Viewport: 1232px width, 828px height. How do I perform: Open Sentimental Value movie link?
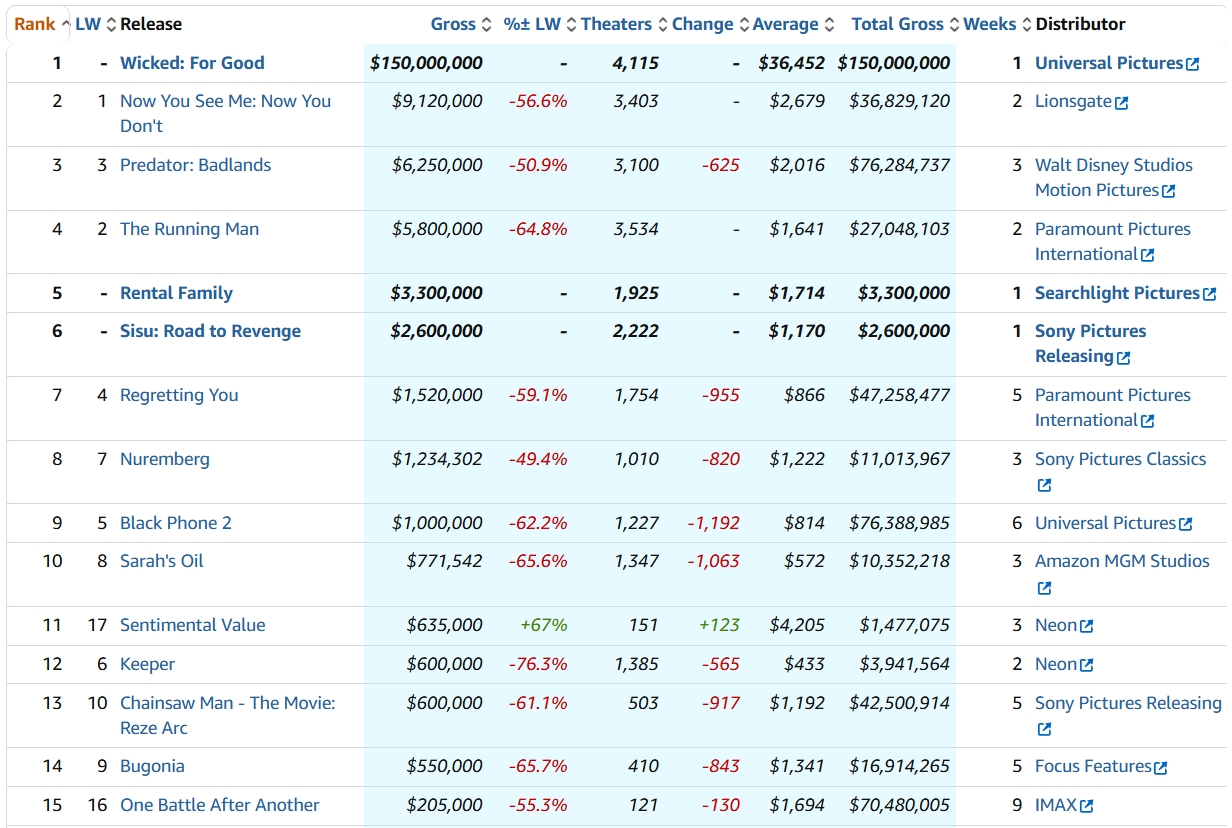coord(192,625)
